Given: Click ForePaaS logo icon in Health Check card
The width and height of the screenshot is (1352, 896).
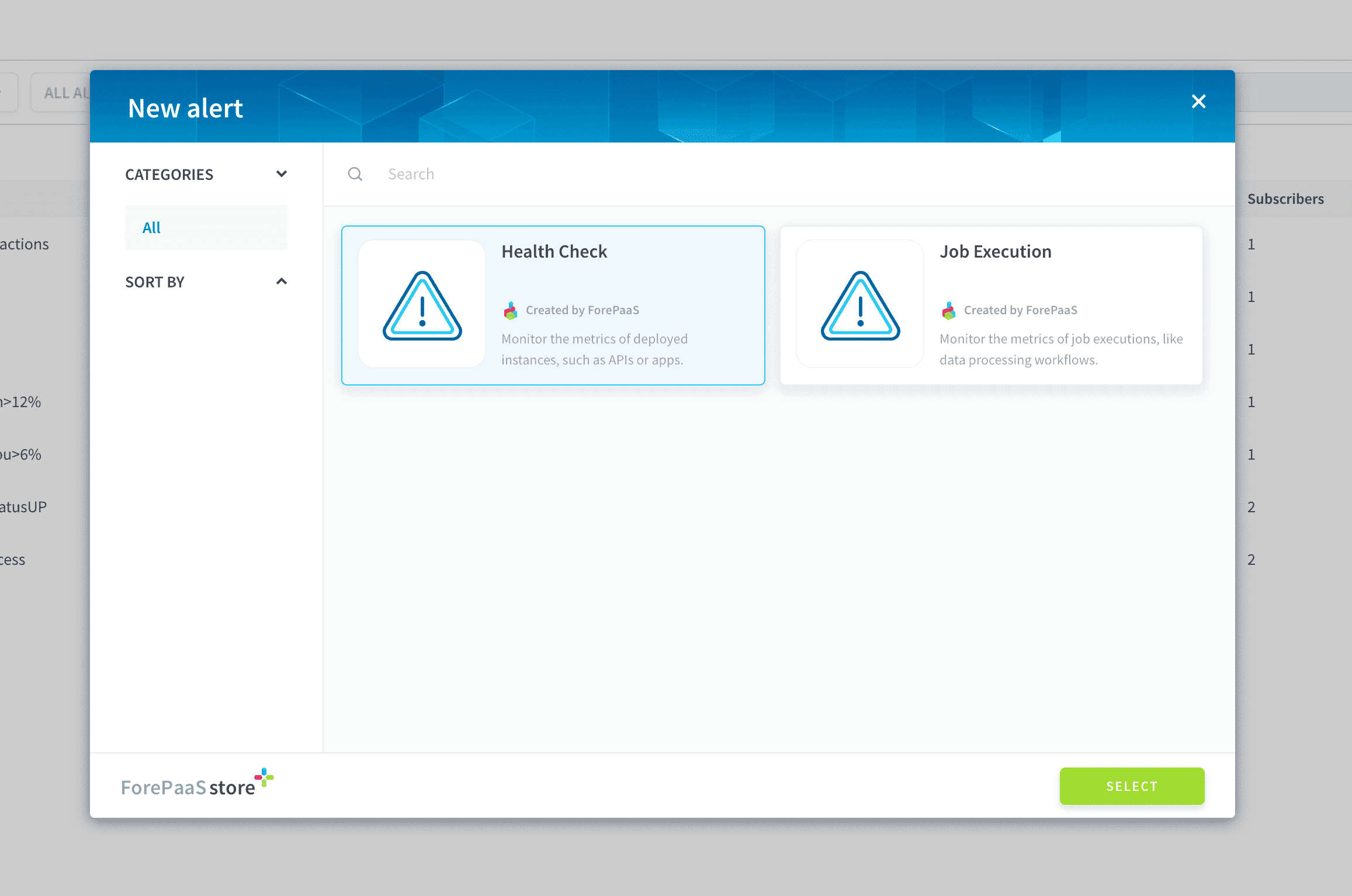Looking at the screenshot, I should point(511,310).
